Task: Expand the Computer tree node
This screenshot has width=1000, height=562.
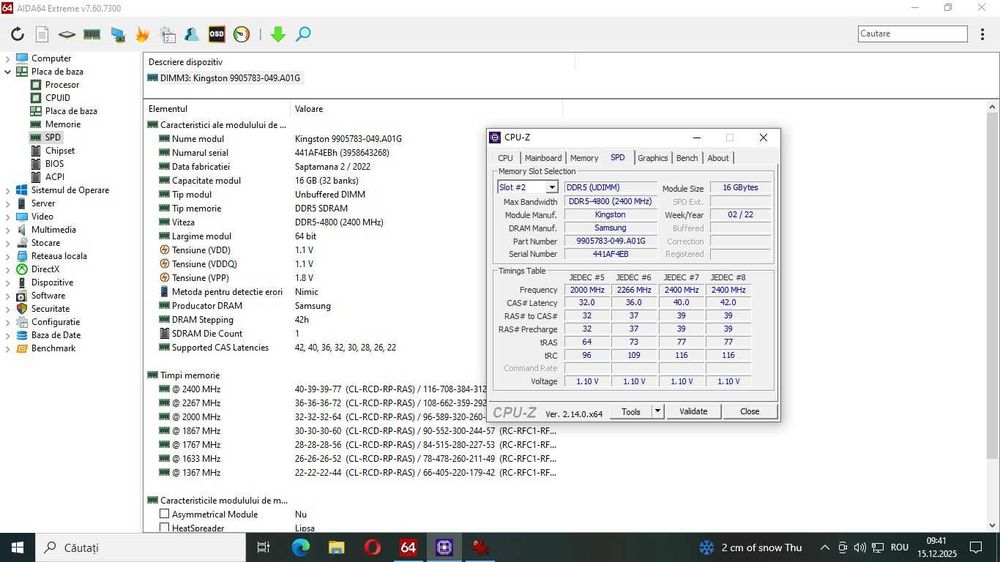Action: tap(8, 58)
